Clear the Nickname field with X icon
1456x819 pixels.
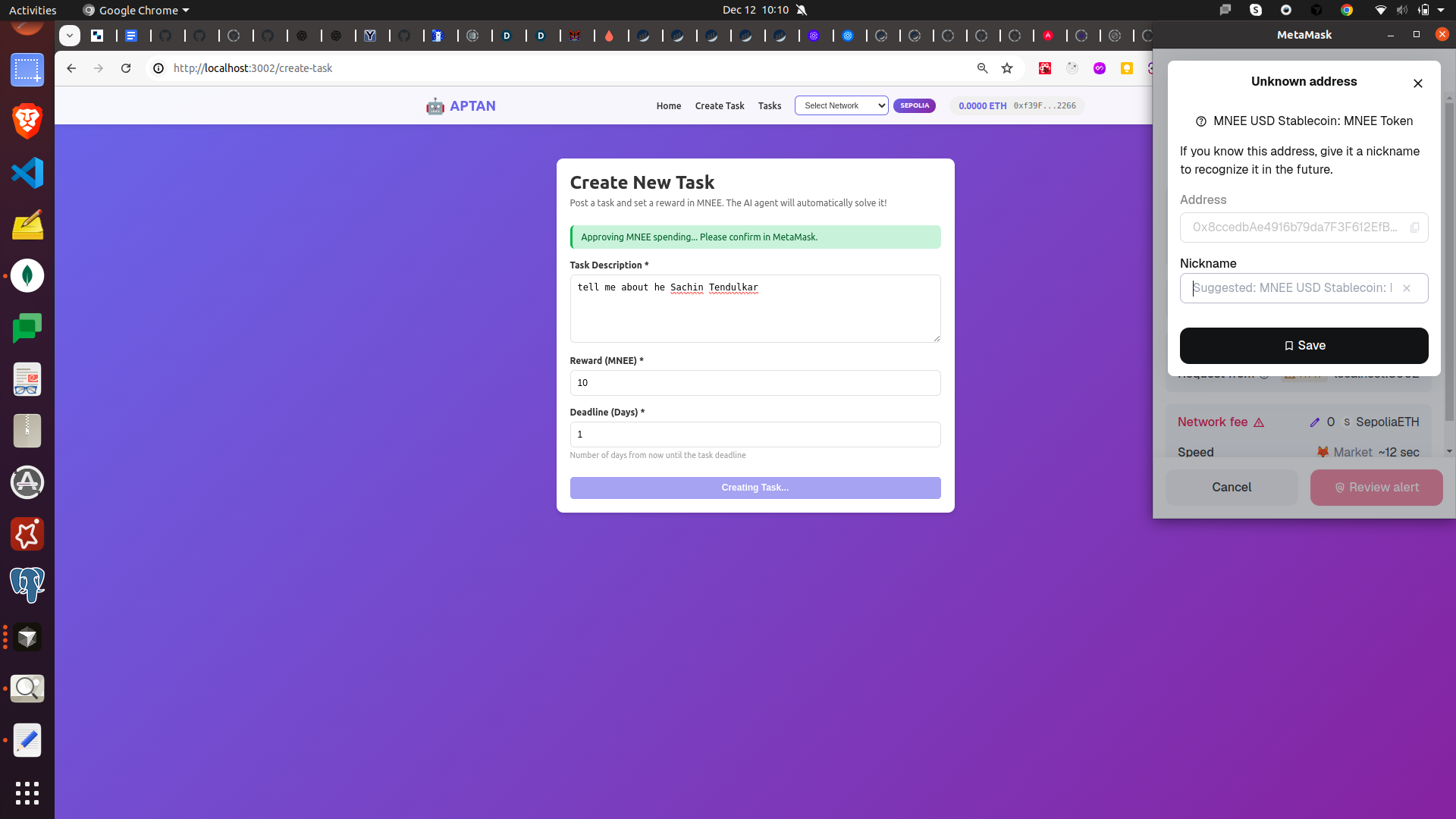point(1407,288)
